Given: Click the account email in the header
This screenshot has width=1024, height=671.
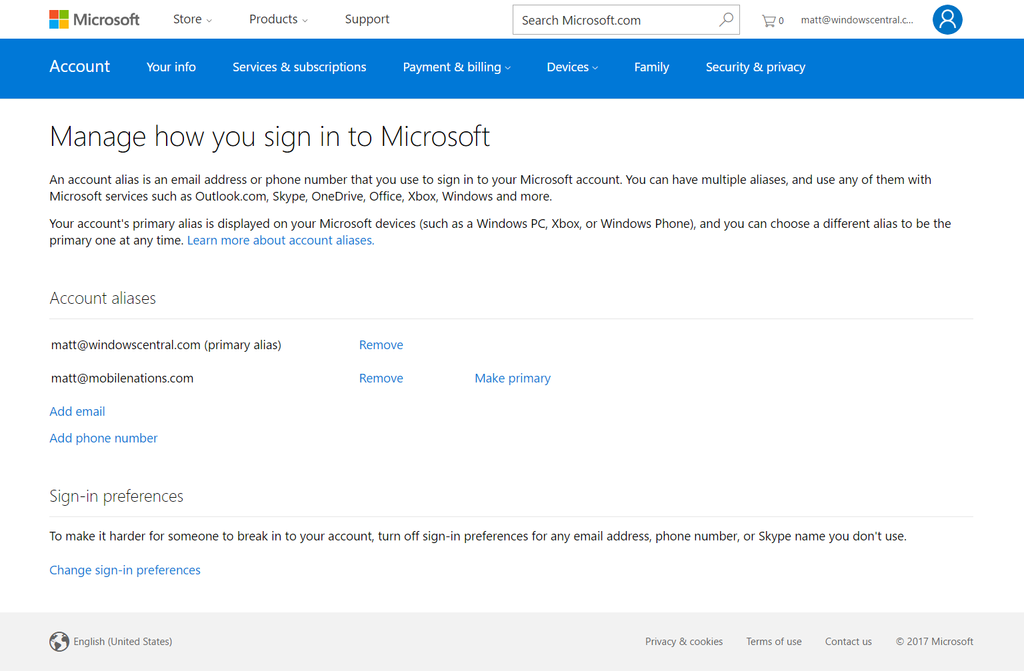Looking at the screenshot, I should (858, 19).
